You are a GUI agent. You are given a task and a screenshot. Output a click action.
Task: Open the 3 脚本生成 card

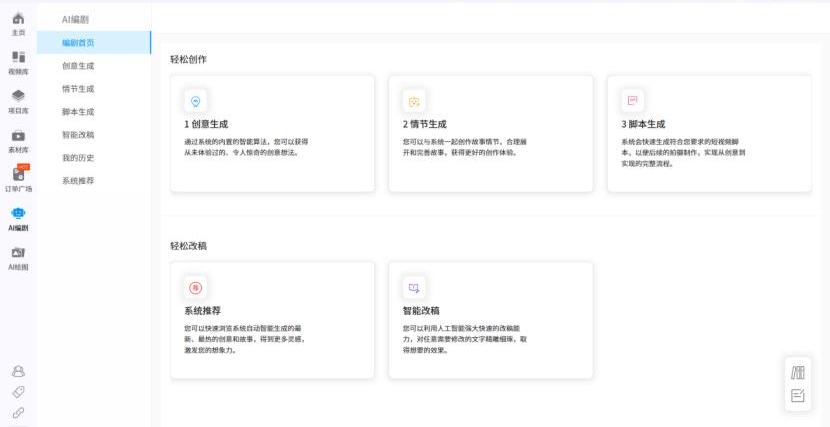pyautogui.click(x=708, y=133)
